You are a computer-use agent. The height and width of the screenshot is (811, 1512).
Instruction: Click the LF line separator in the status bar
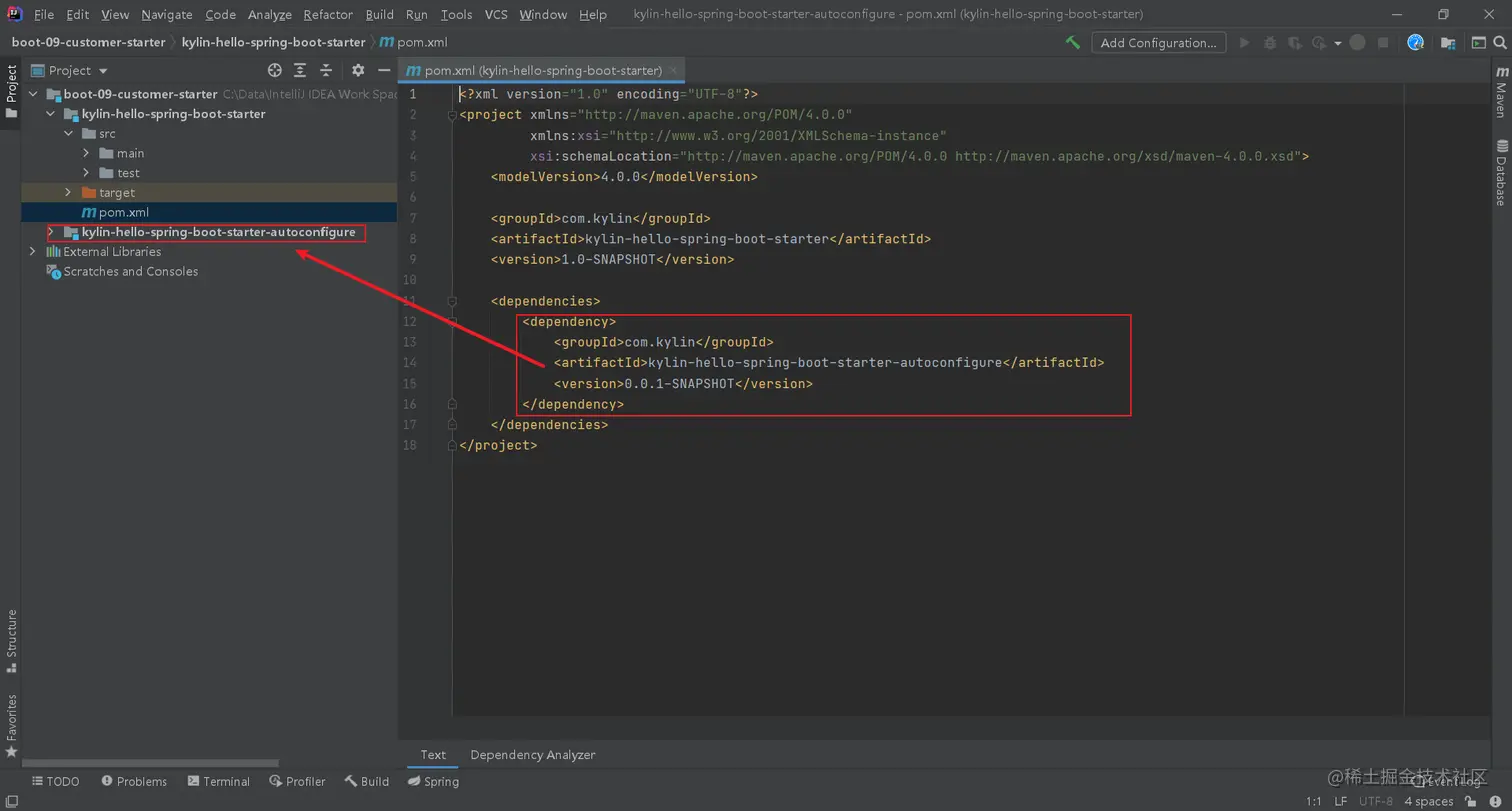[1340, 801]
